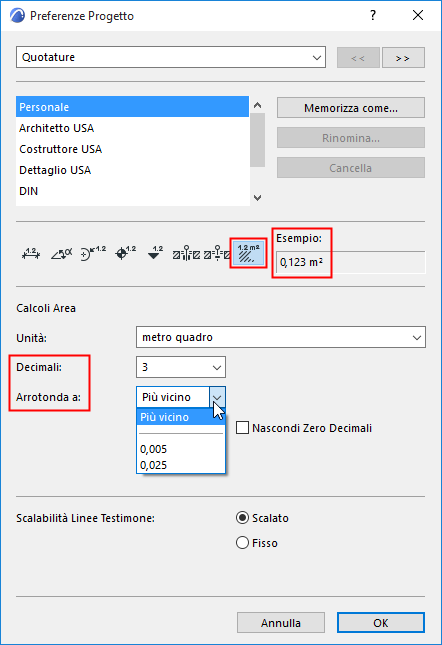
Task: Select the angular dimensions icon
Action: [61, 254]
